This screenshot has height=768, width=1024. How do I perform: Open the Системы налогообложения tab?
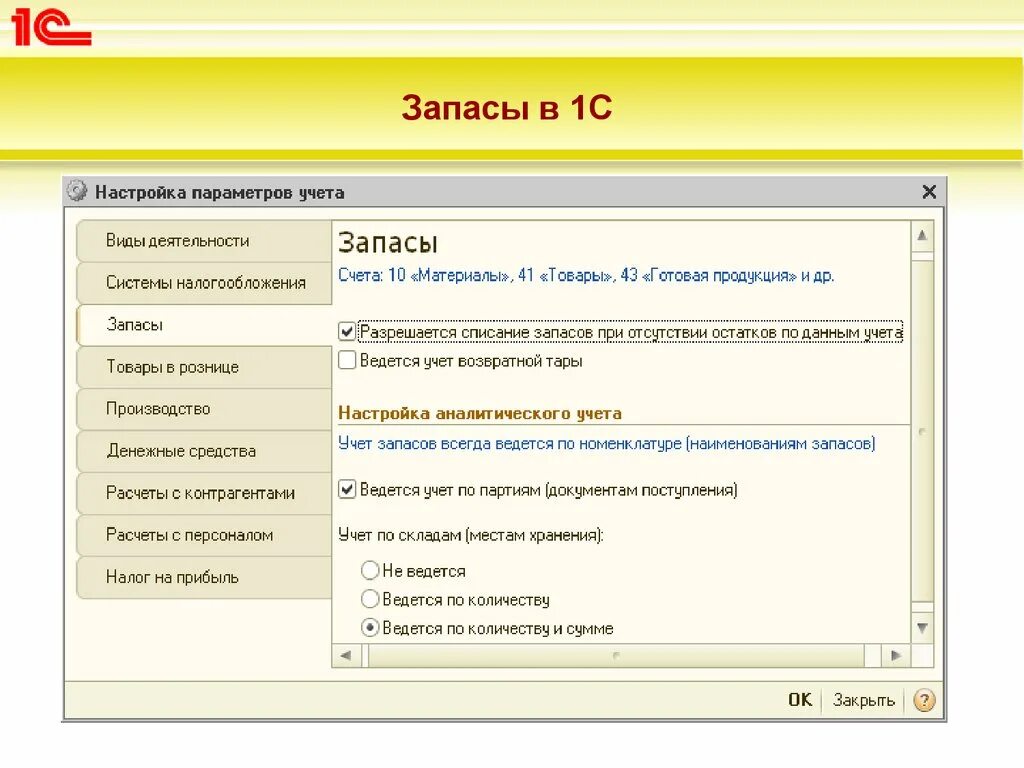(x=204, y=283)
